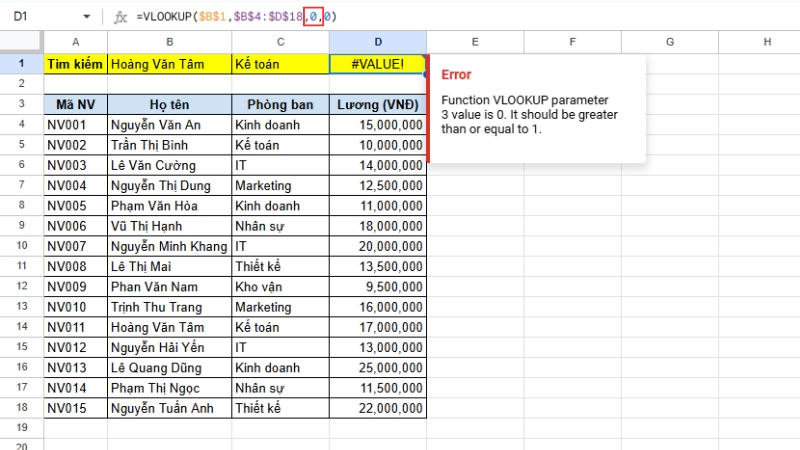Click the select-all corner box
This screenshot has width=800, height=450.
point(21,42)
